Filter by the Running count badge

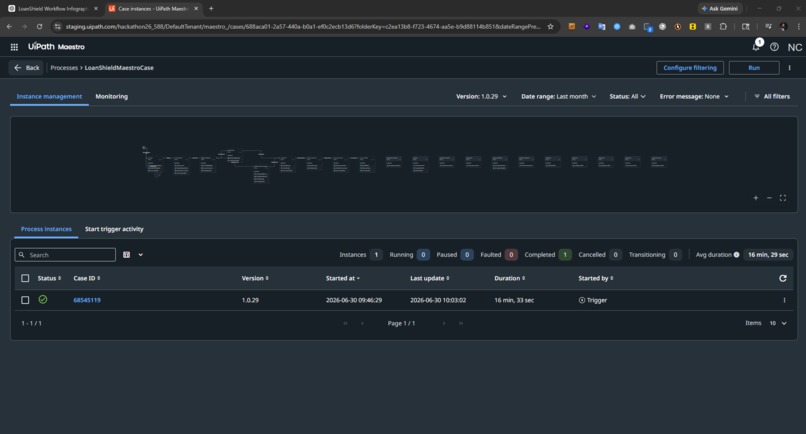[x=423, y=255]
